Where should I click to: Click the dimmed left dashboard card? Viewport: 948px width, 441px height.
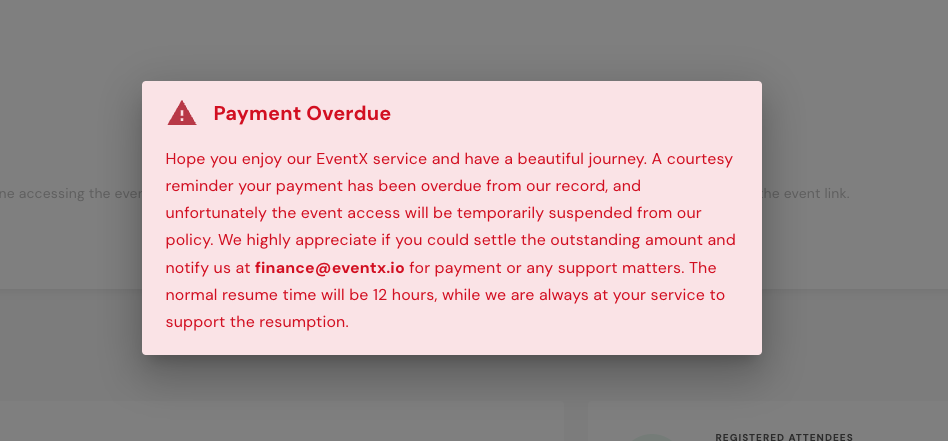[x=282, y=421]
